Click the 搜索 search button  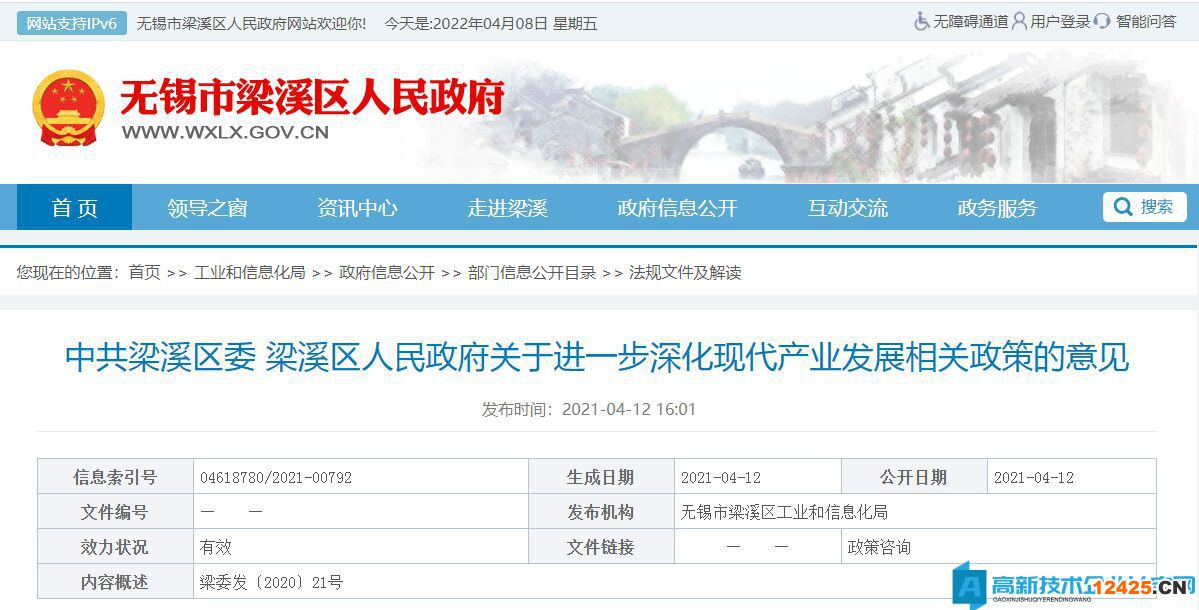tap(1153, 206)
